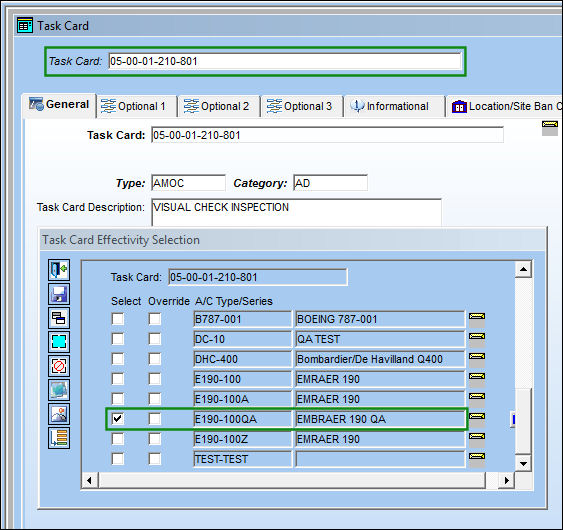Viewport: 563px width, 530px height.
Task: Check Select box for DC-10
Action: [118, 339]
